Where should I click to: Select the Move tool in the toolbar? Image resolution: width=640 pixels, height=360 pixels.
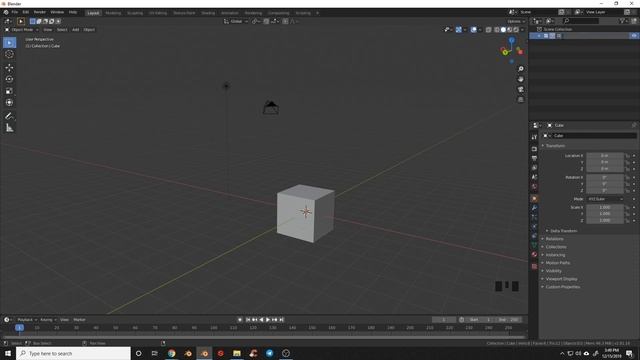[9, 68]
